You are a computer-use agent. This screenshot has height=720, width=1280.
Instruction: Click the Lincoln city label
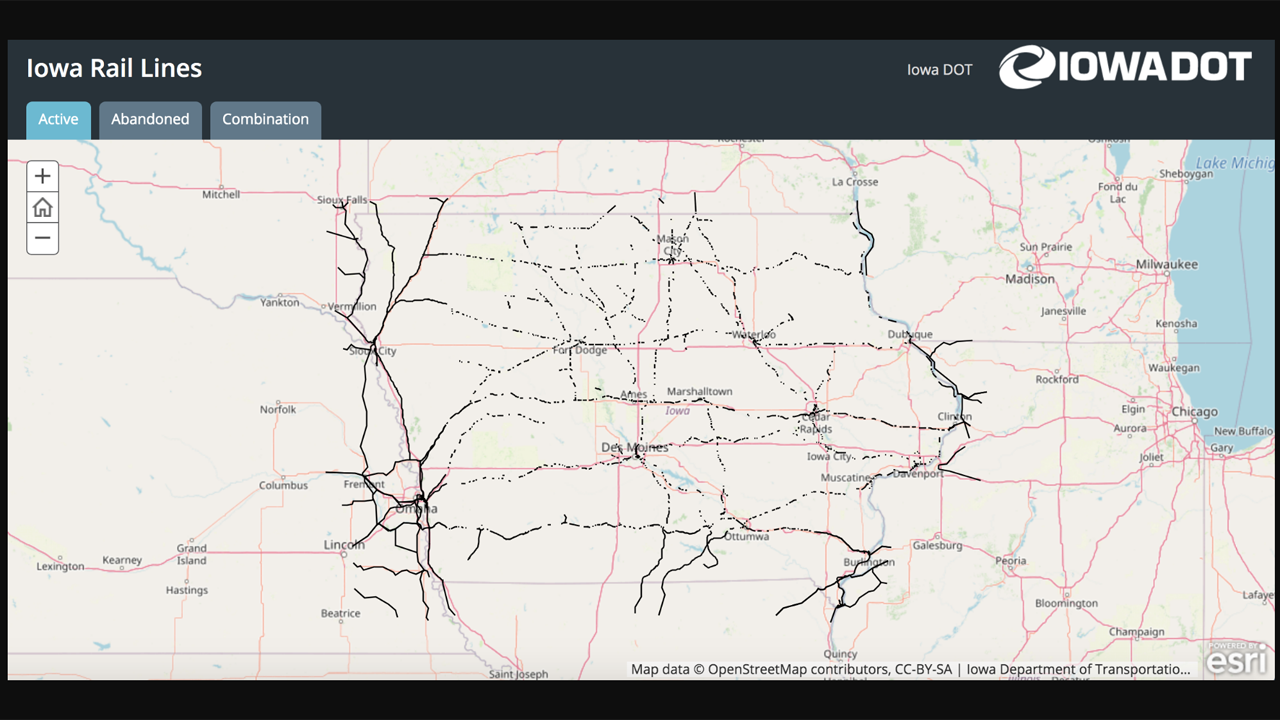click(344, 545)
